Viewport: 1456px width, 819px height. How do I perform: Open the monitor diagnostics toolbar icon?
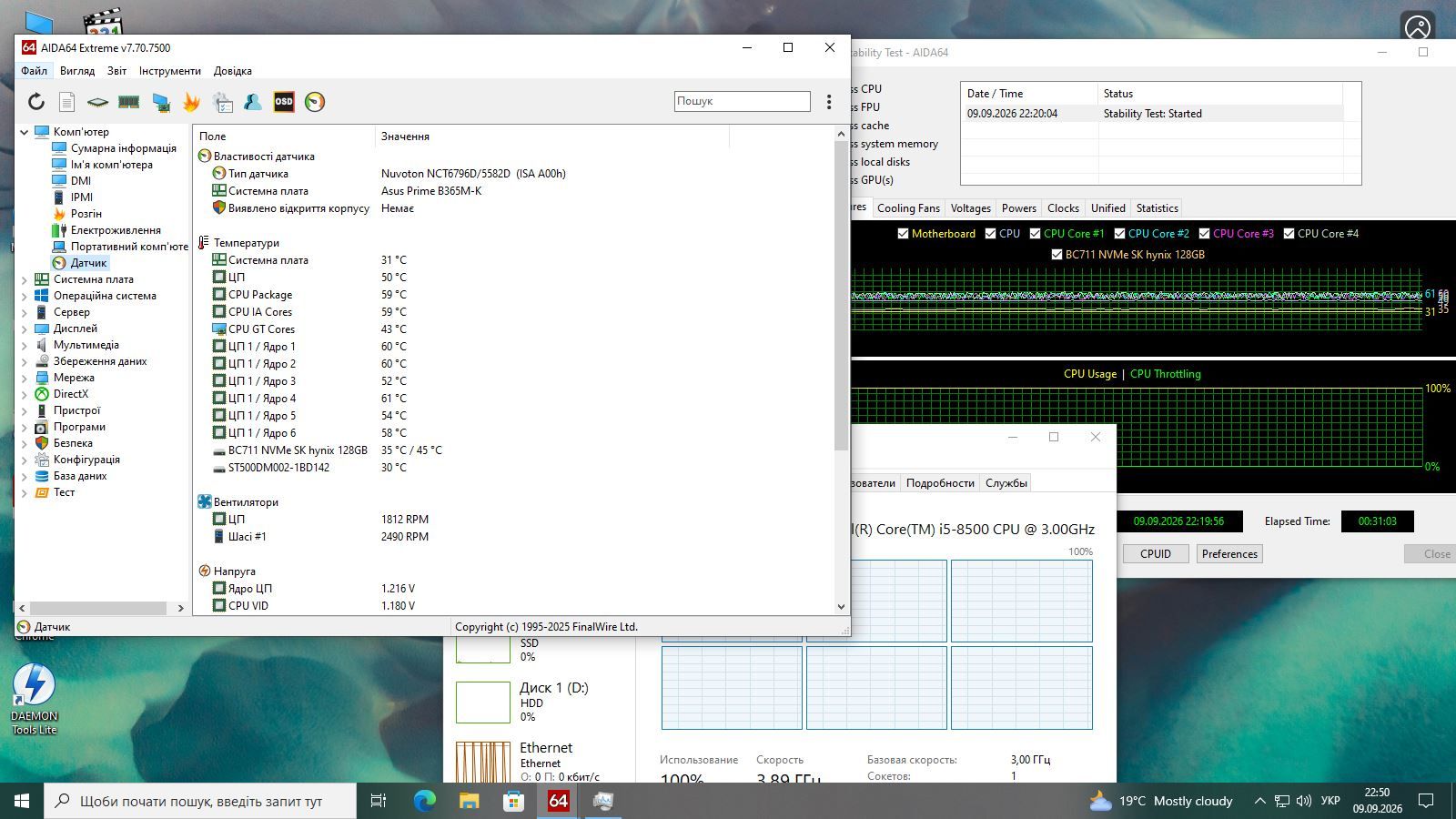(x=161, y=102)
